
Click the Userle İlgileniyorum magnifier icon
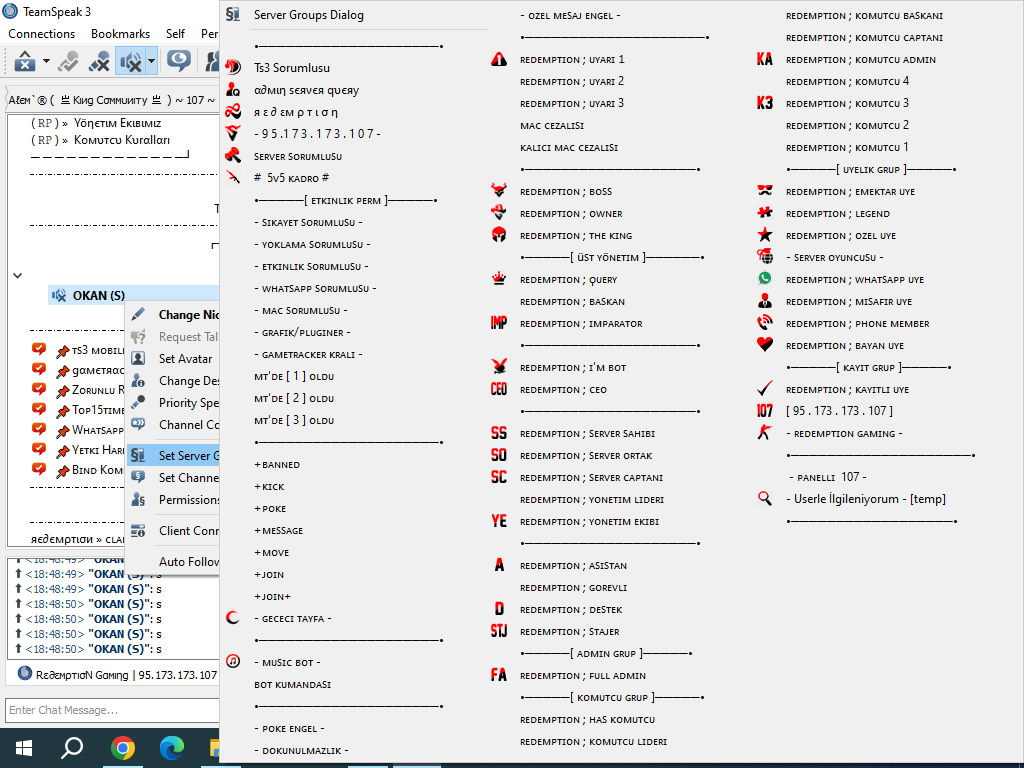(x=765, y=498)
